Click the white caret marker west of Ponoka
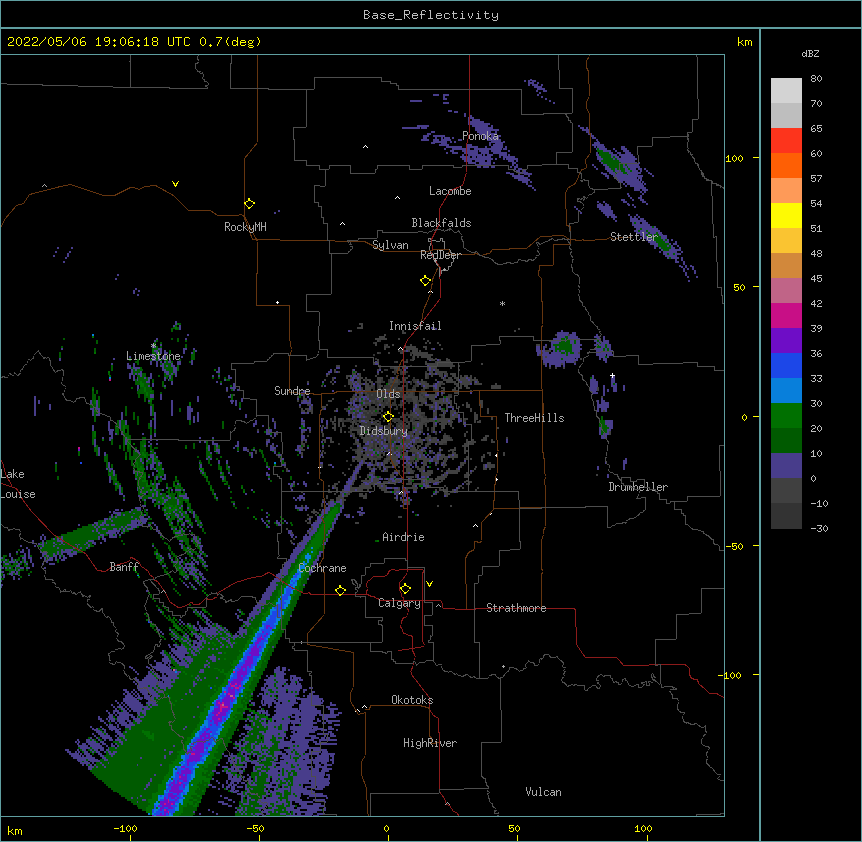The height and width of the screenshot is (842, 862). coord(365,147)
